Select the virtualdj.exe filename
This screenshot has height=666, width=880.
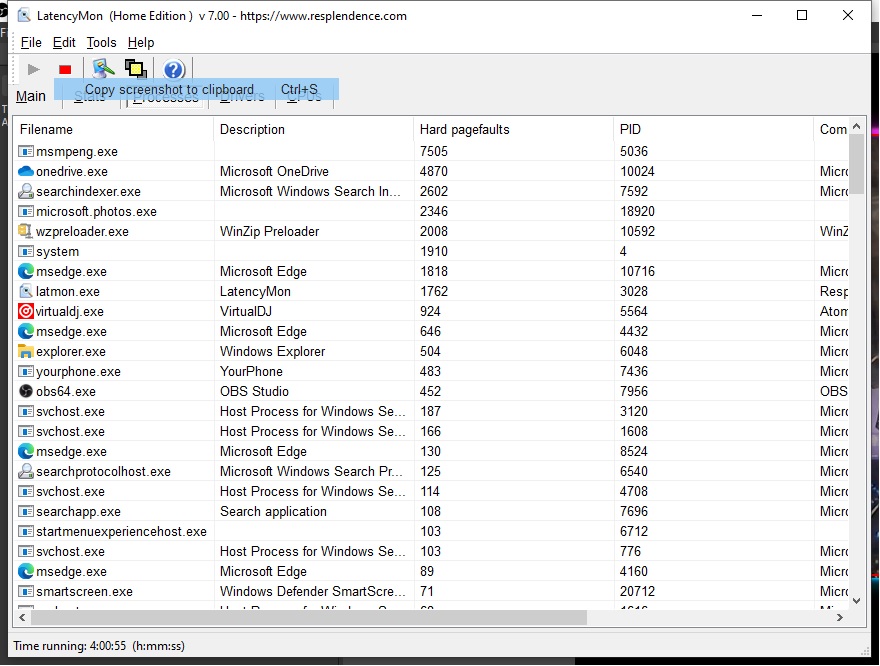pos(70,311)
